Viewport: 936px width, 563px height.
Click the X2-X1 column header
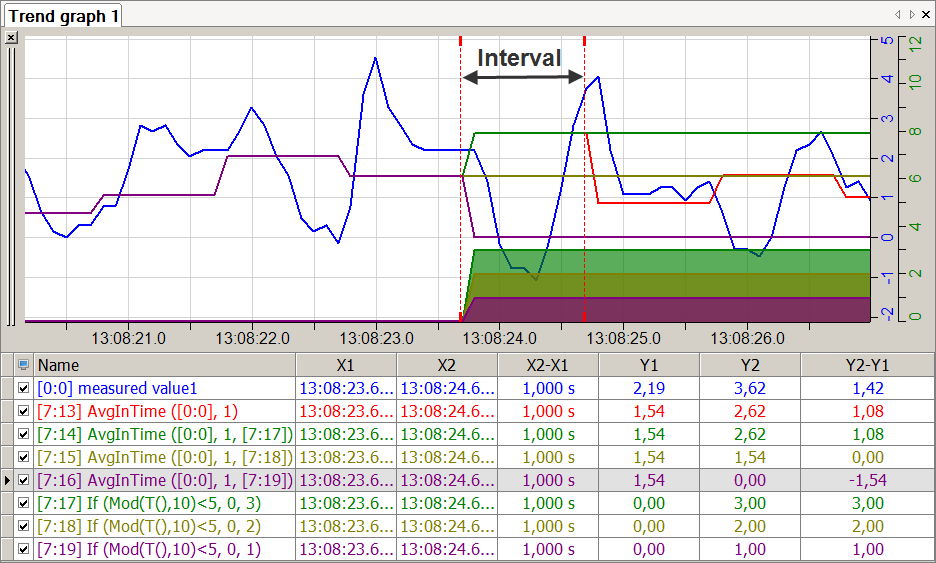(548, 365)
